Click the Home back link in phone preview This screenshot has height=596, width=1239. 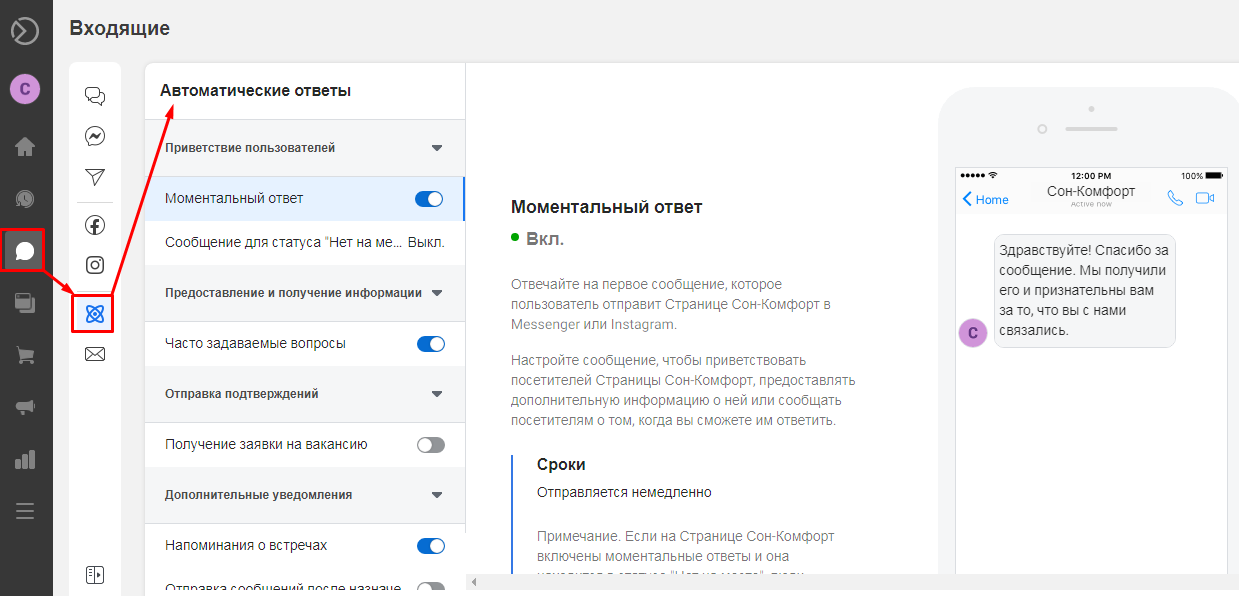coord(985,200)
